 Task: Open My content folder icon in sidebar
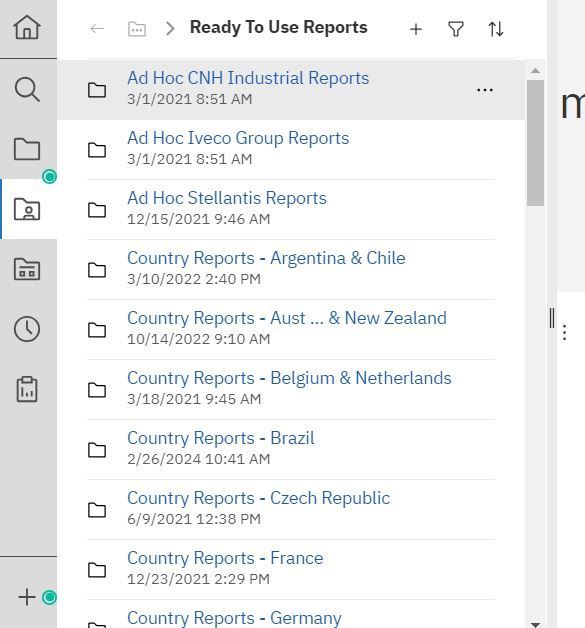tap(27, 149)
